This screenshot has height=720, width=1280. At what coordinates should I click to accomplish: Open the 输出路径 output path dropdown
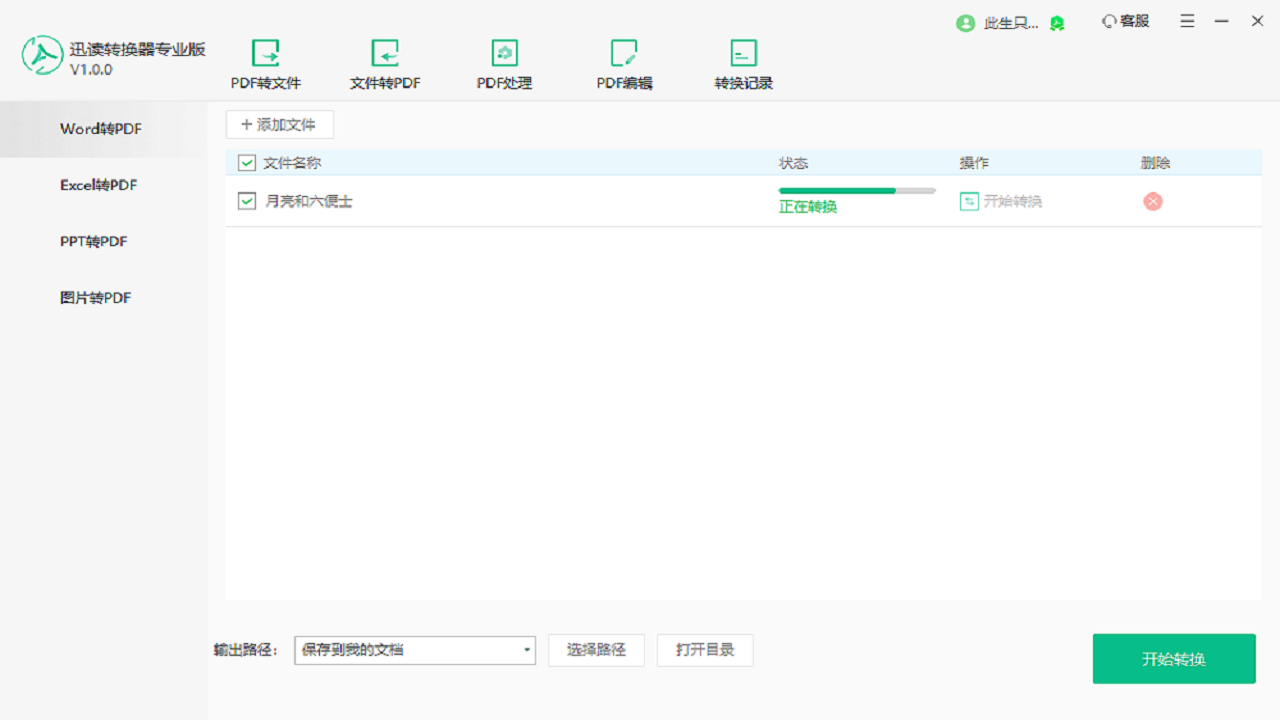coord(527,650)
